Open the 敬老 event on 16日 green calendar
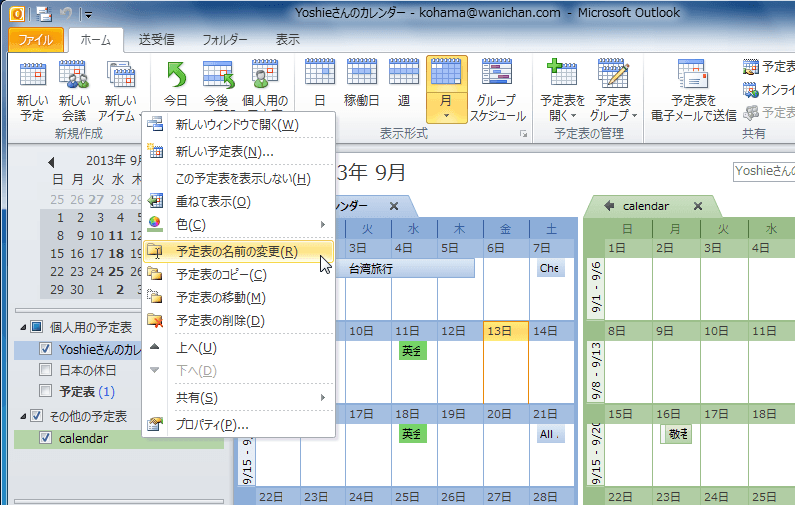 pyautogui.click(x=676, y=434)
